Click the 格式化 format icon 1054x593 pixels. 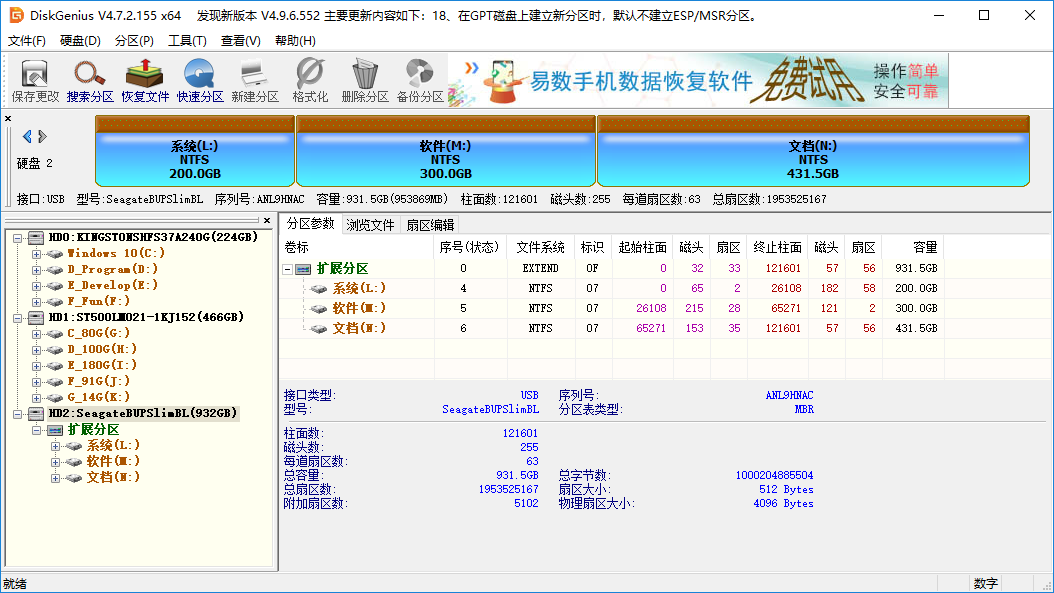point(310,81)
